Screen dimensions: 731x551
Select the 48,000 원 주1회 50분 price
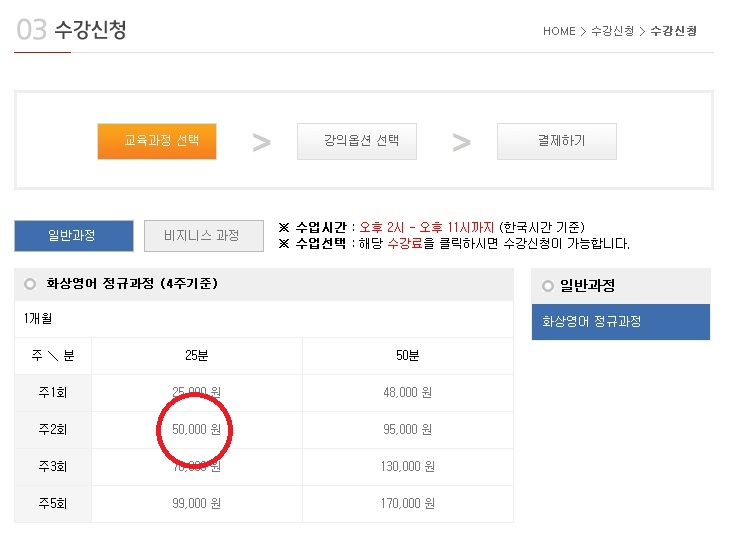[x=407, y=393]
